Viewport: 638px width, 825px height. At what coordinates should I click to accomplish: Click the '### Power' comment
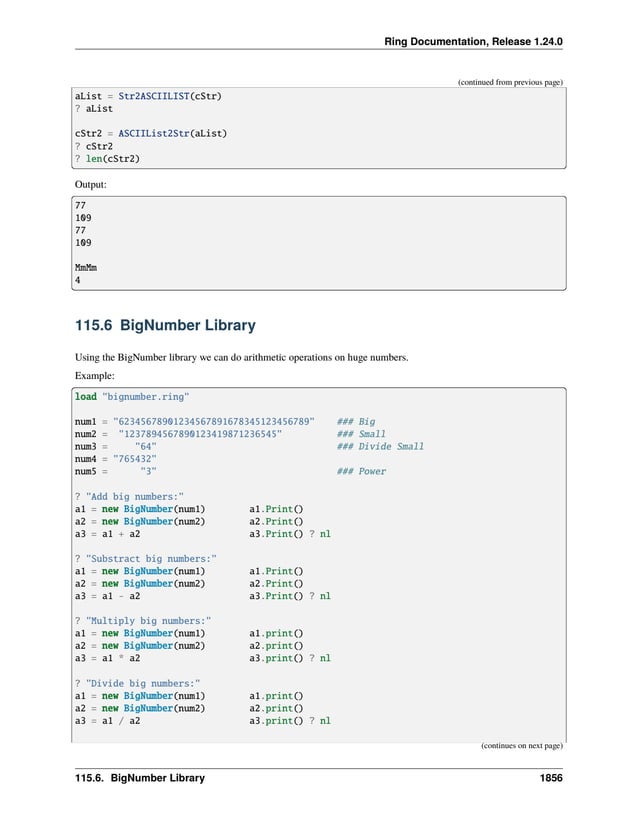[x=361, y=471]
